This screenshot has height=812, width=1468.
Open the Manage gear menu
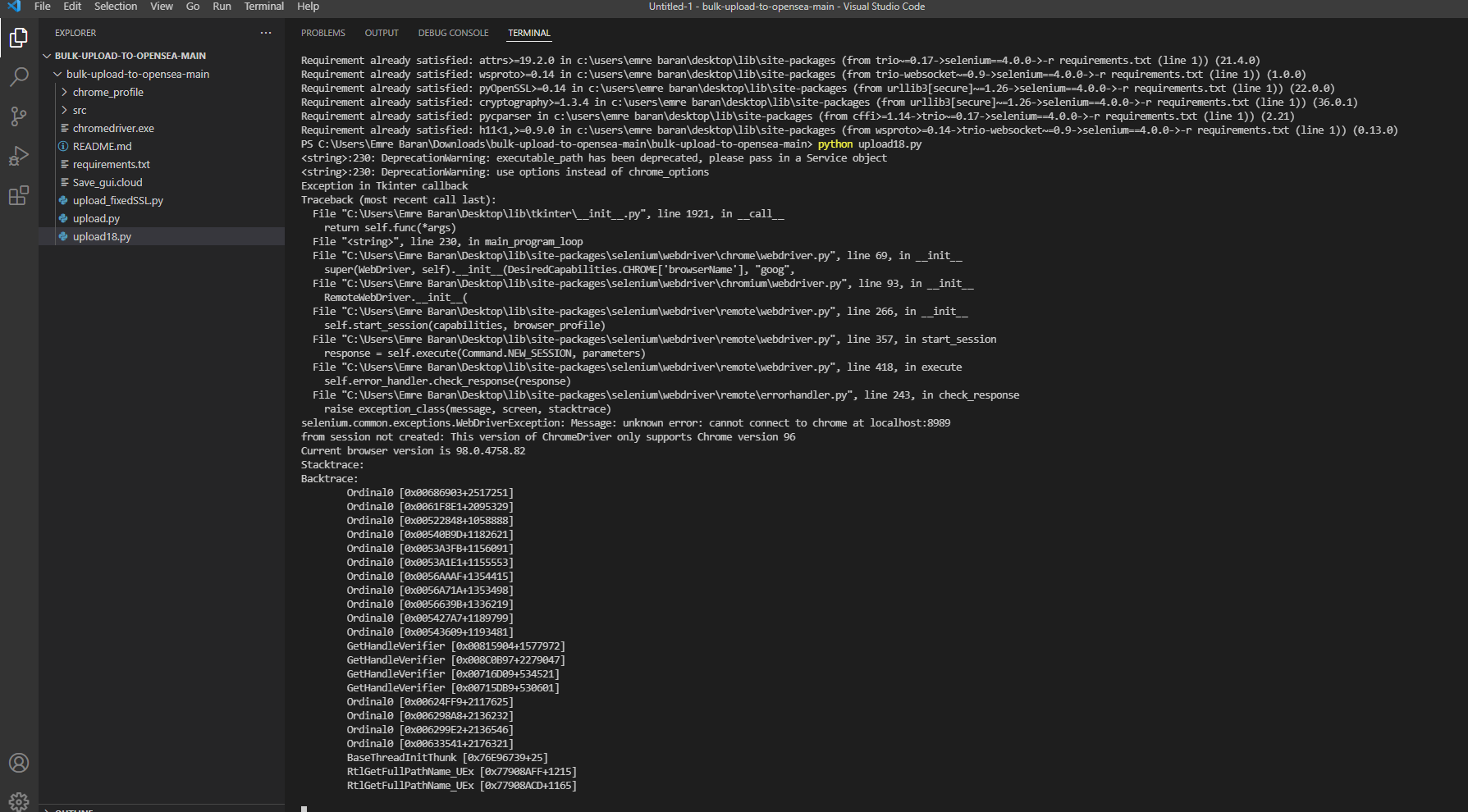(18, 801)
